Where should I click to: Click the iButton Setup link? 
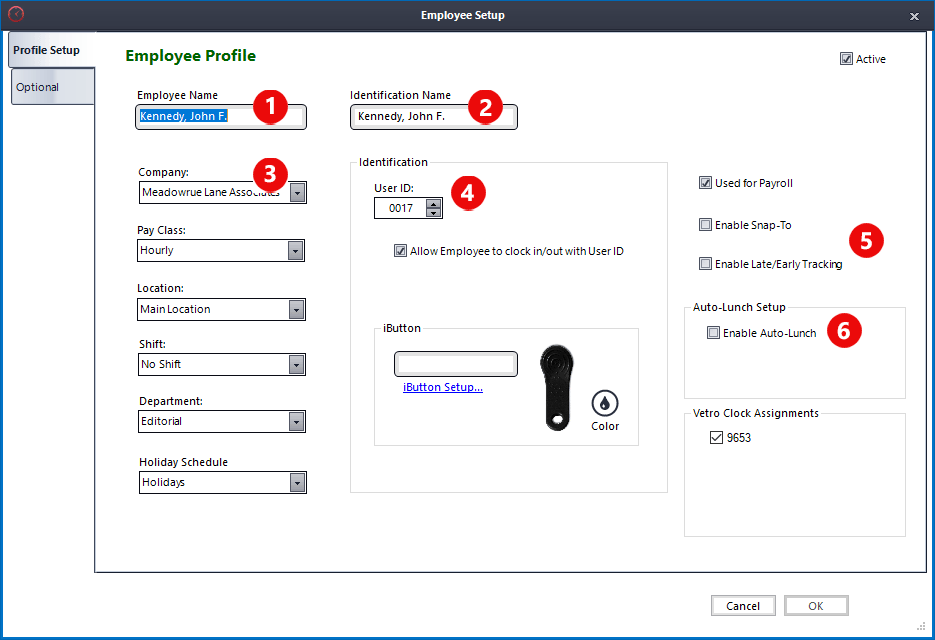(442, 387)
